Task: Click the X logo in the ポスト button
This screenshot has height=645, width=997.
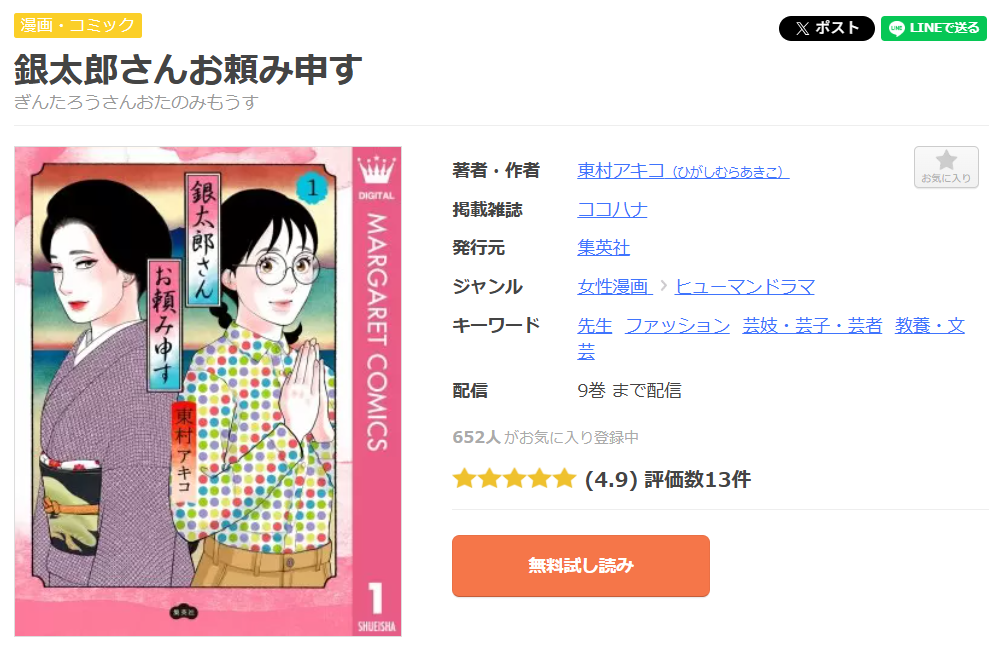Action: [x=802, y=29]
